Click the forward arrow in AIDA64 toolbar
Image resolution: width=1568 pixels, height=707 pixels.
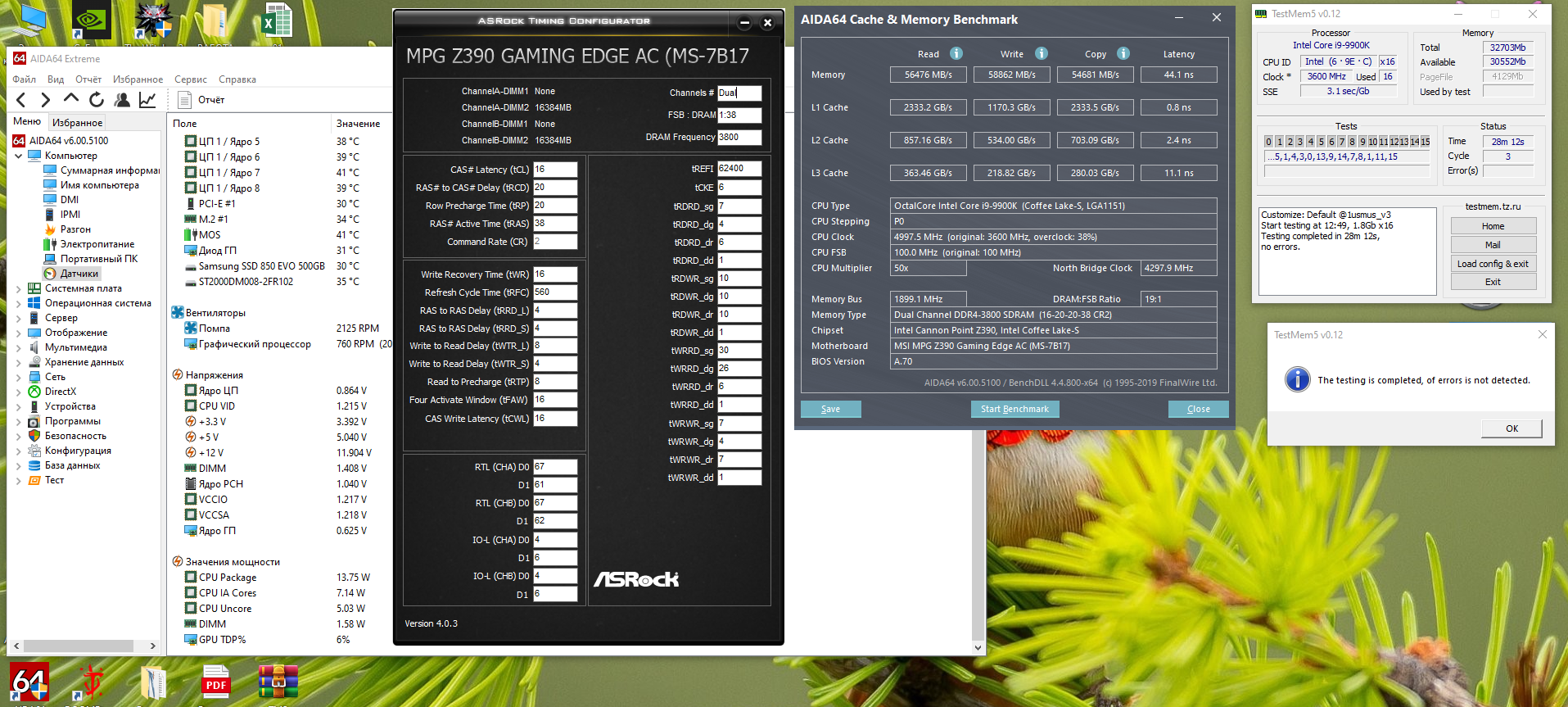coord(46,100)
